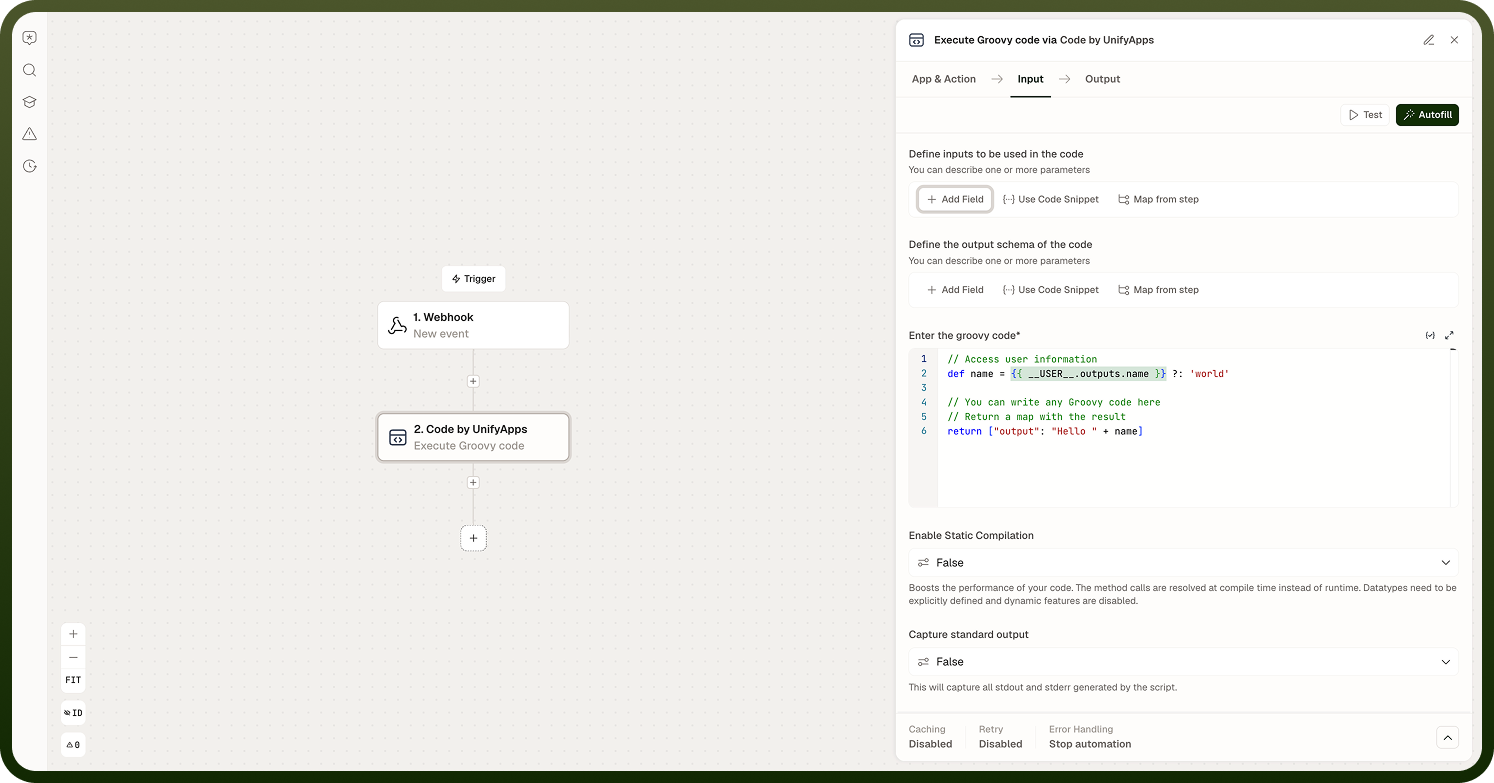Zoom out on the canvas with minus
Image resolution: width=1494 pixels, height=783 pixels.
point(73,657)
